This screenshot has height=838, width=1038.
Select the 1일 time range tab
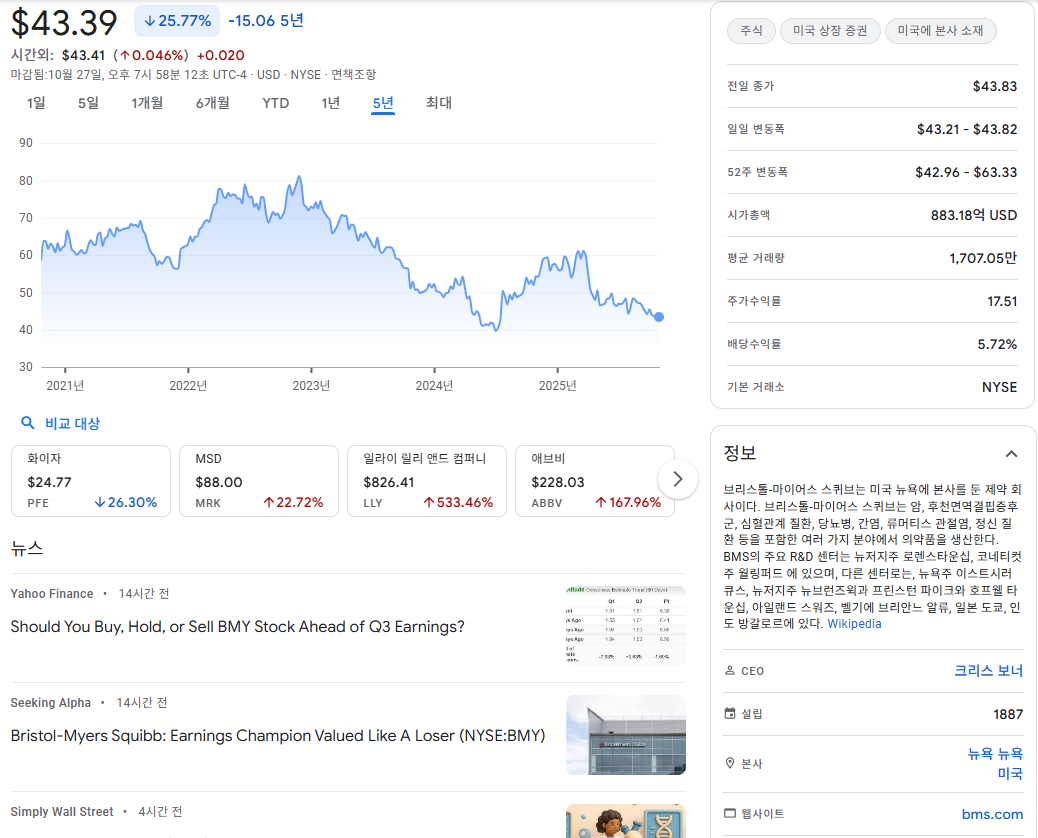pos(36,103)
